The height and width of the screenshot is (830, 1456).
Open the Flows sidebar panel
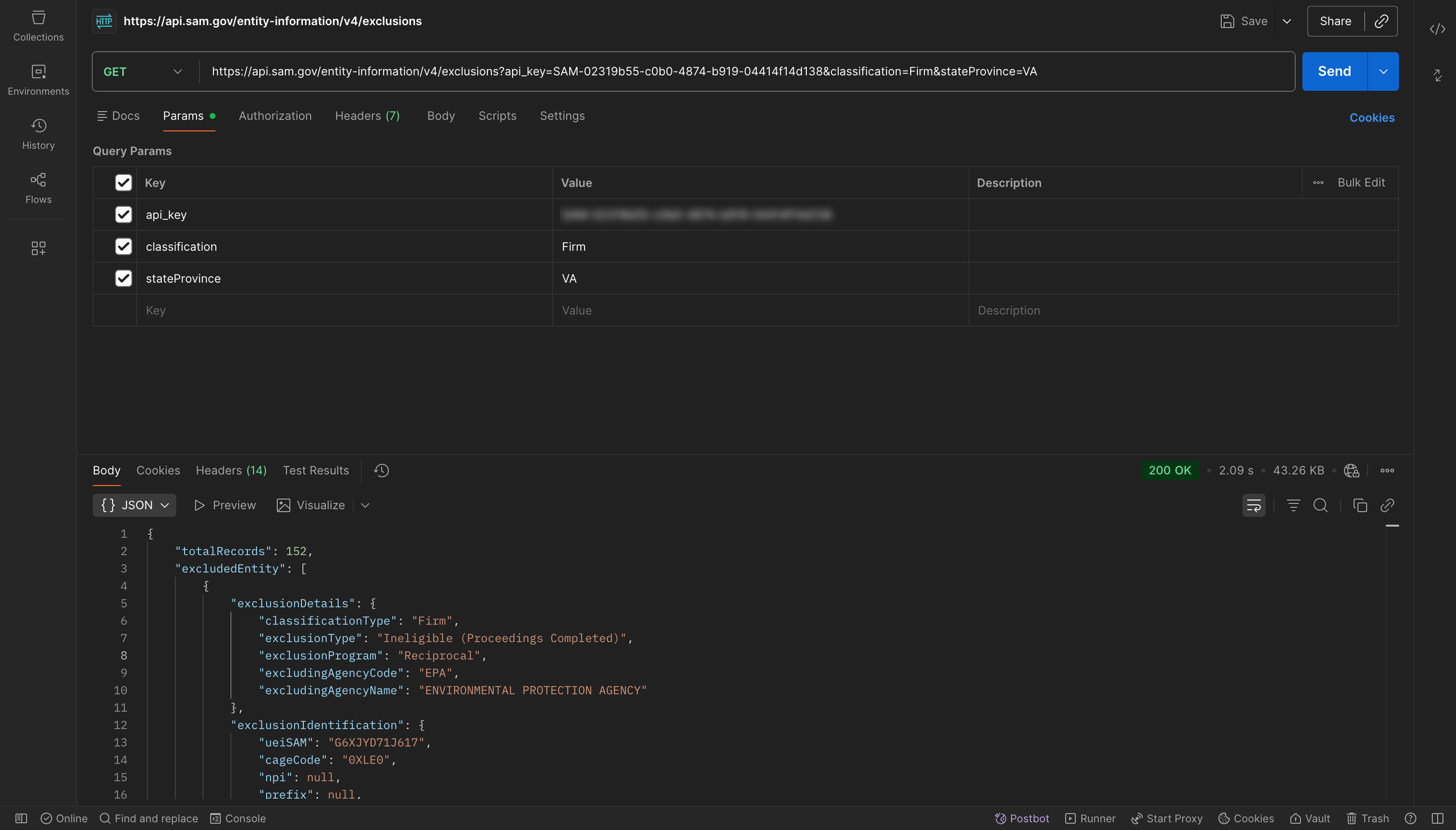point(38,189)
